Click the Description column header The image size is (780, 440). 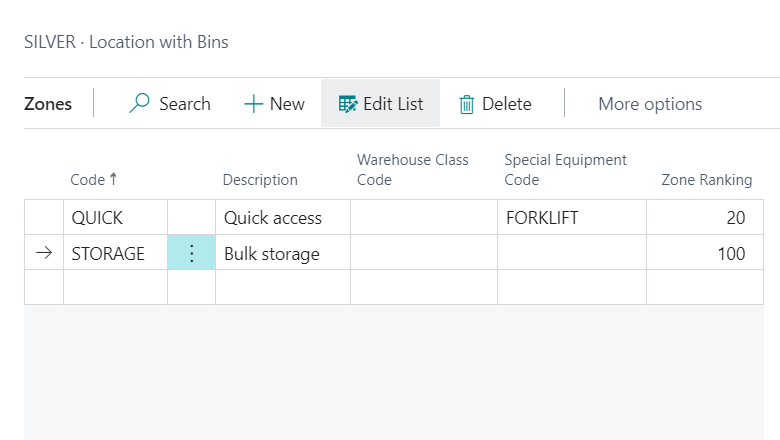point(260,180)
